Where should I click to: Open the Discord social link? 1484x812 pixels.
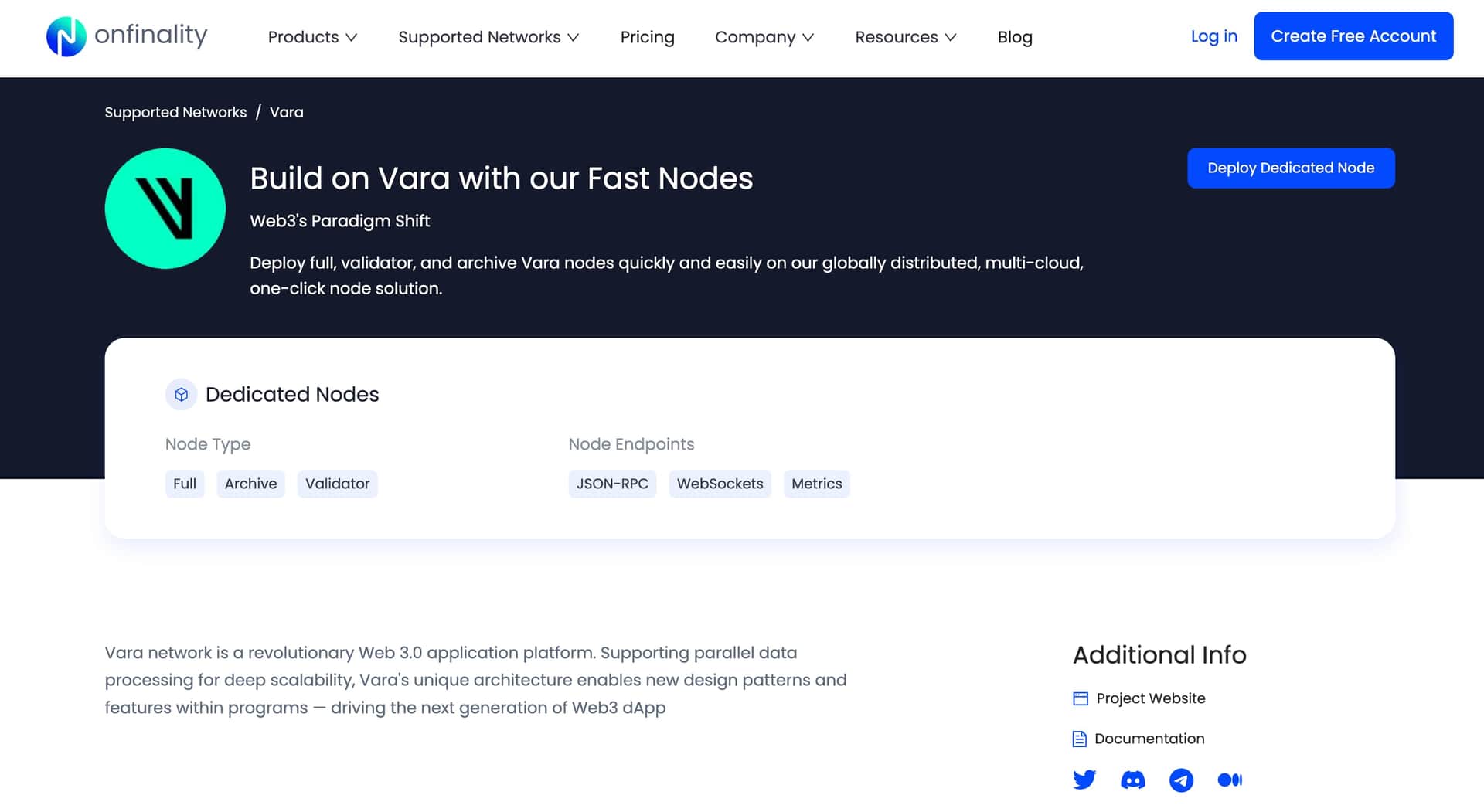pos(1132,780)
